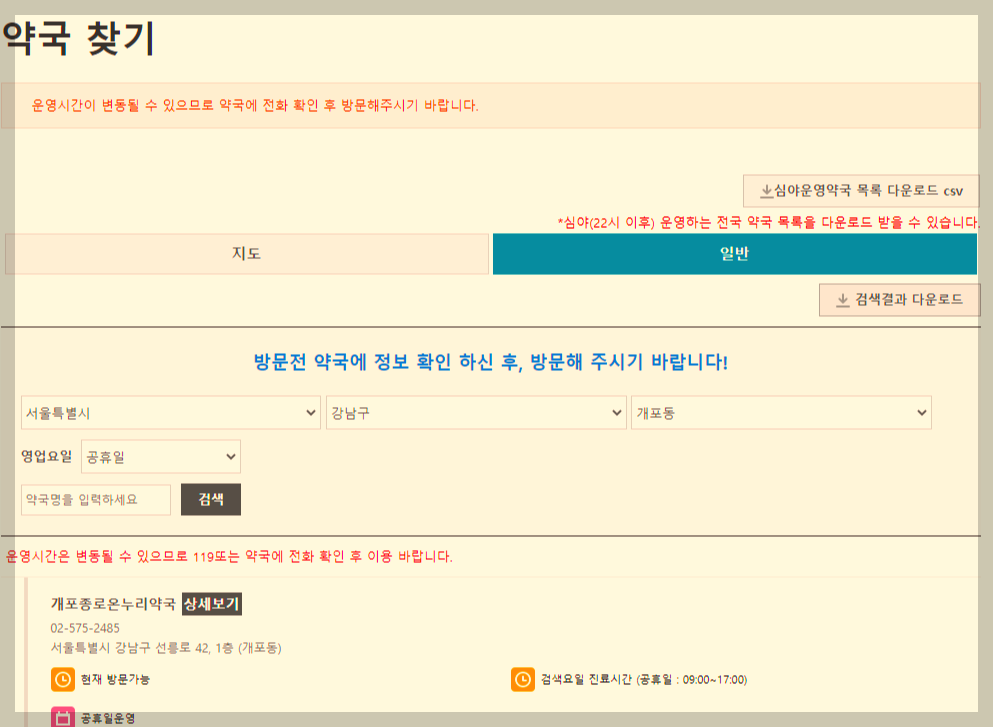Select the 일반 tab
Viewport: 993px width, 727px height.
tap(735, 254)
